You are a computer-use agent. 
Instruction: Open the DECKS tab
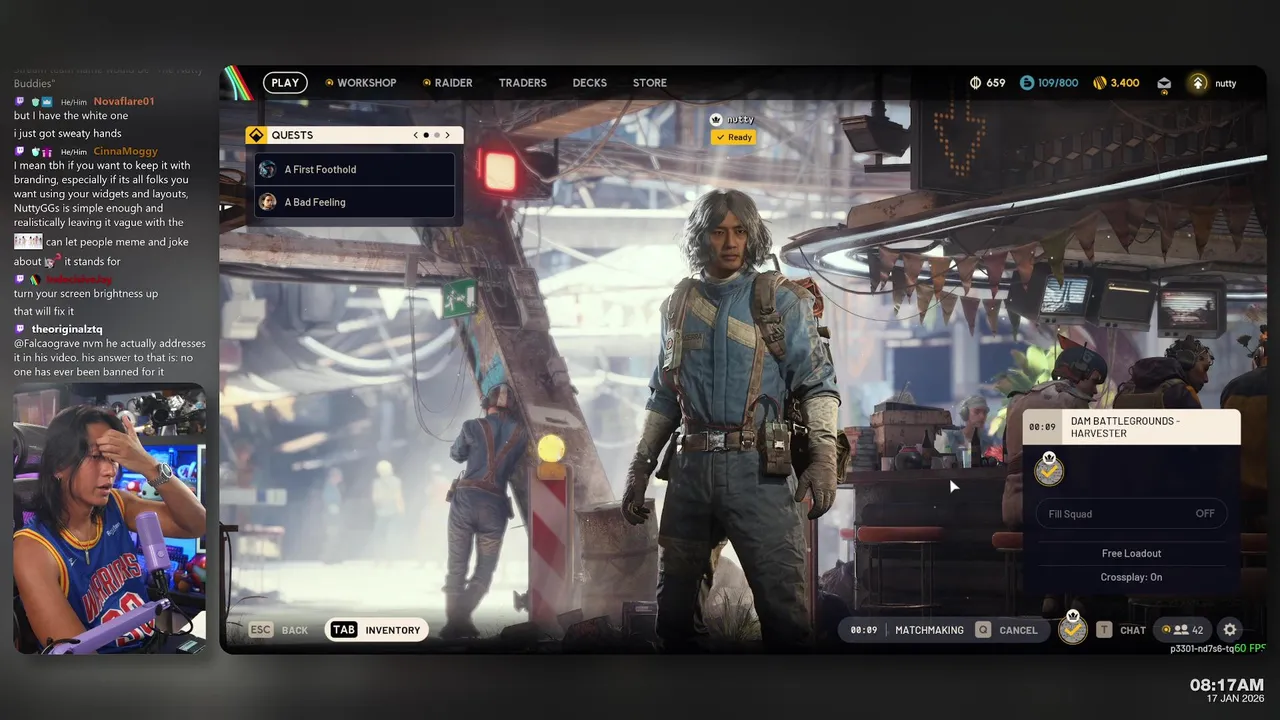coord(590,83)
